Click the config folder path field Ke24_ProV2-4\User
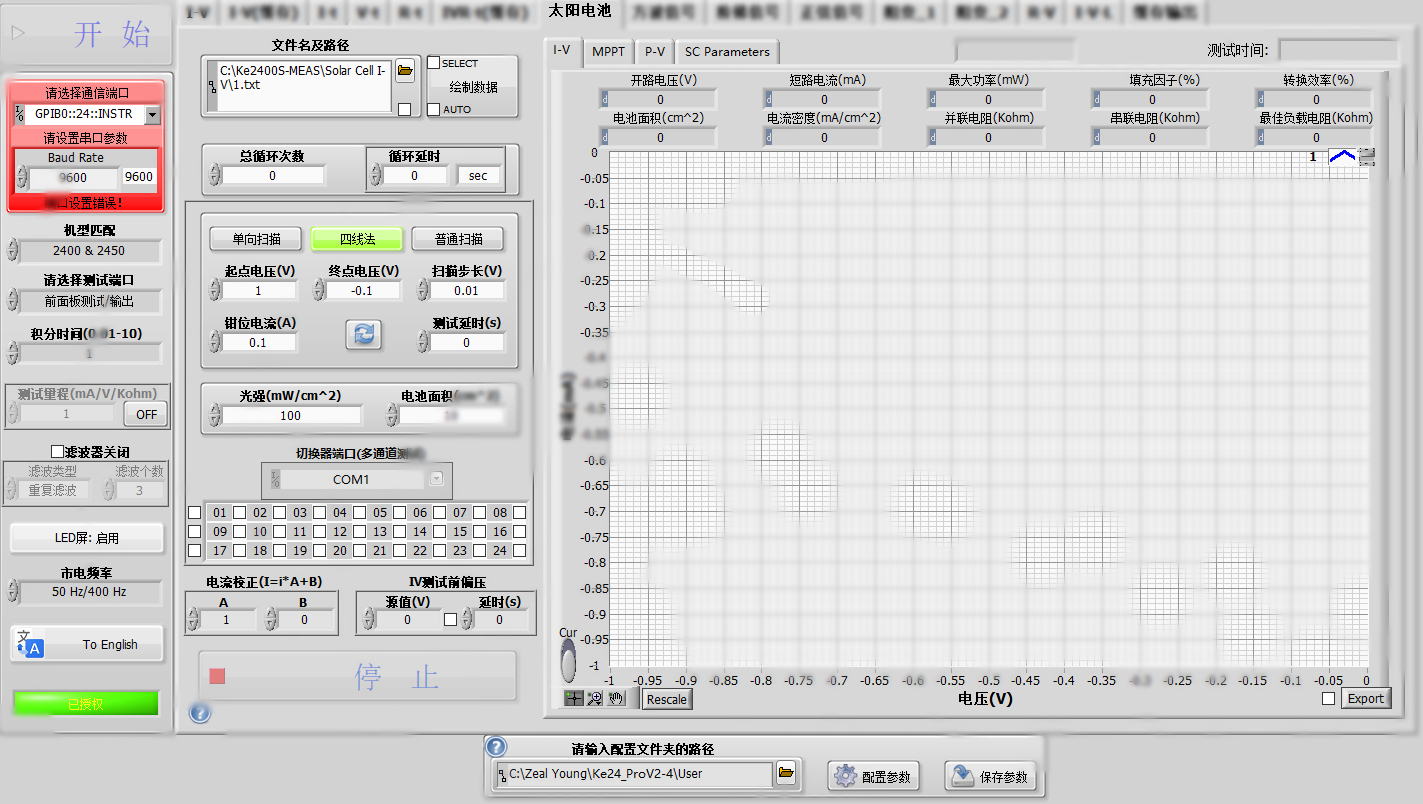1423x804 pixels. click(x=639, y=773)
